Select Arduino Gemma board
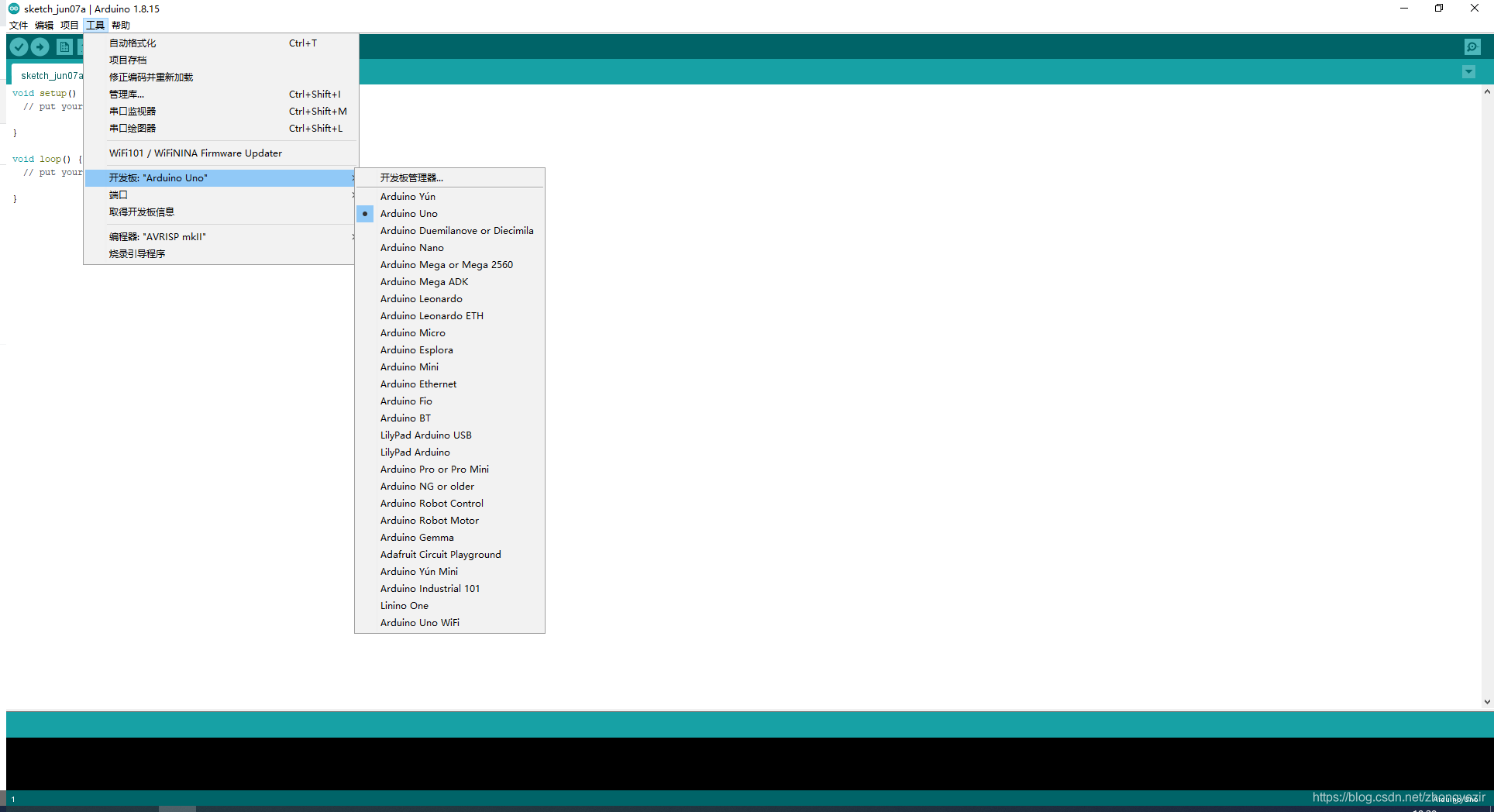Viewport: 1494px width, 812px height. (x=449, y=537)
